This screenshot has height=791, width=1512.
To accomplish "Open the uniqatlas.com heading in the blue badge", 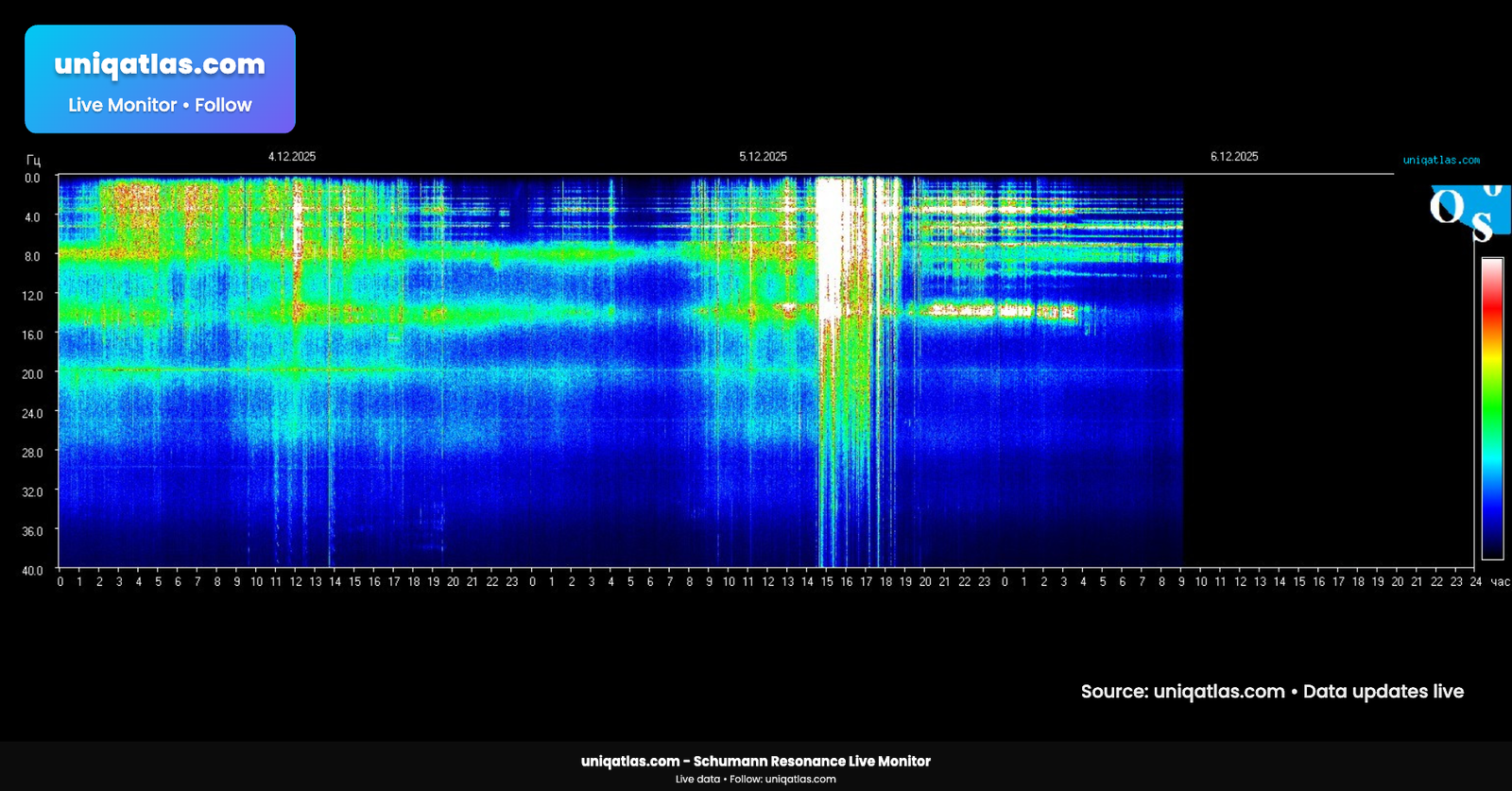I will coord(160,64).
